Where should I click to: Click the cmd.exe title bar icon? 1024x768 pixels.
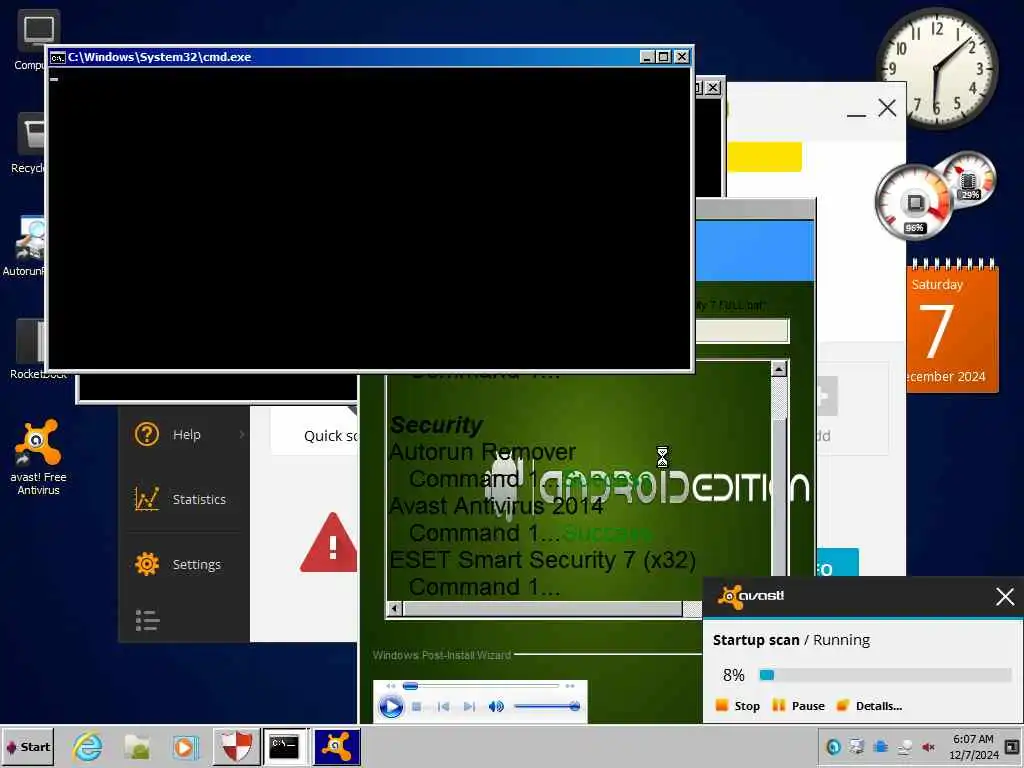tap(57, 57)
